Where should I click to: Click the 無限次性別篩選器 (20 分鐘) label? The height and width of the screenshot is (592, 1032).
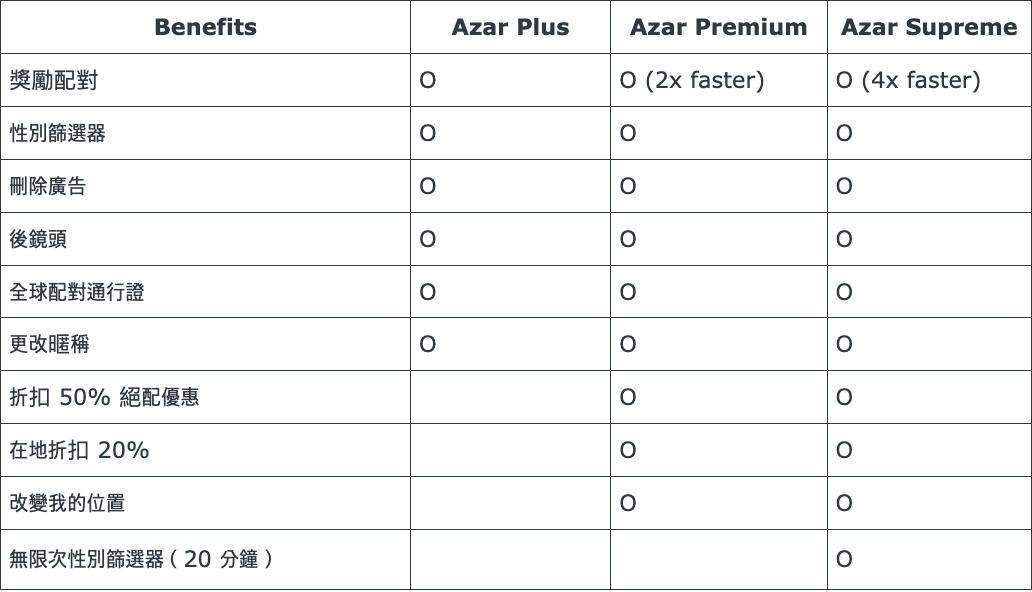tap(140, 560)
